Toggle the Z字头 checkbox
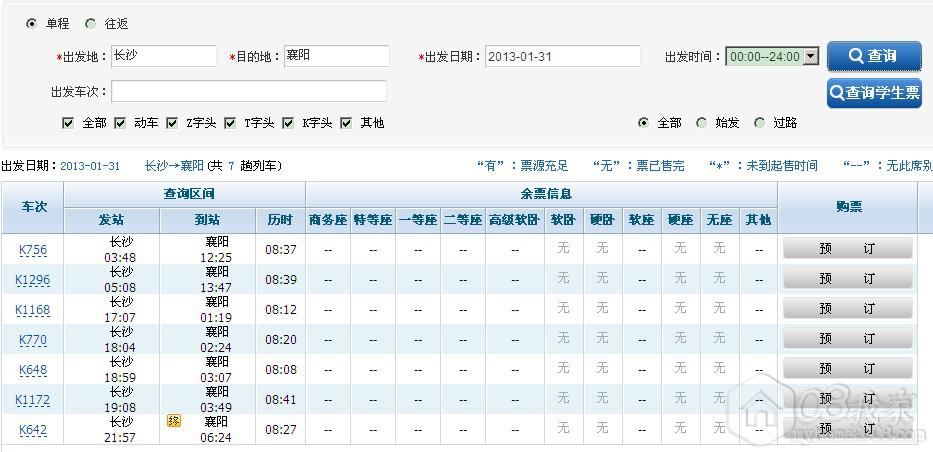933x452 pixels. (x=175, y=123)
